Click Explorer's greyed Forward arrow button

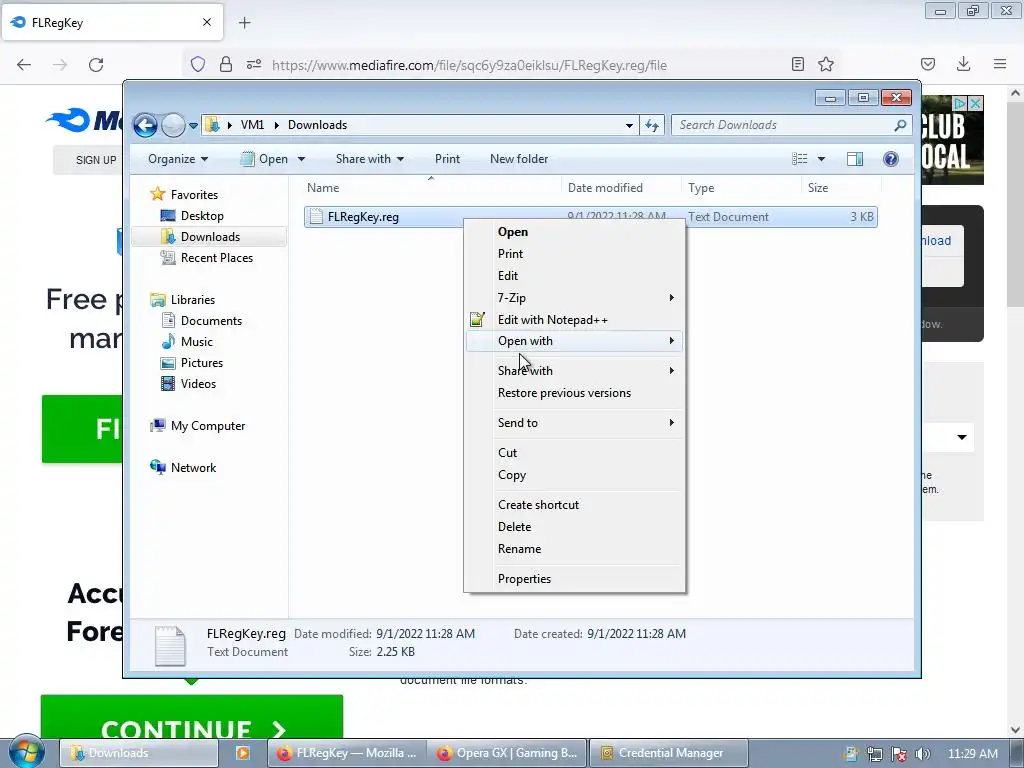[x=173, y=125]
